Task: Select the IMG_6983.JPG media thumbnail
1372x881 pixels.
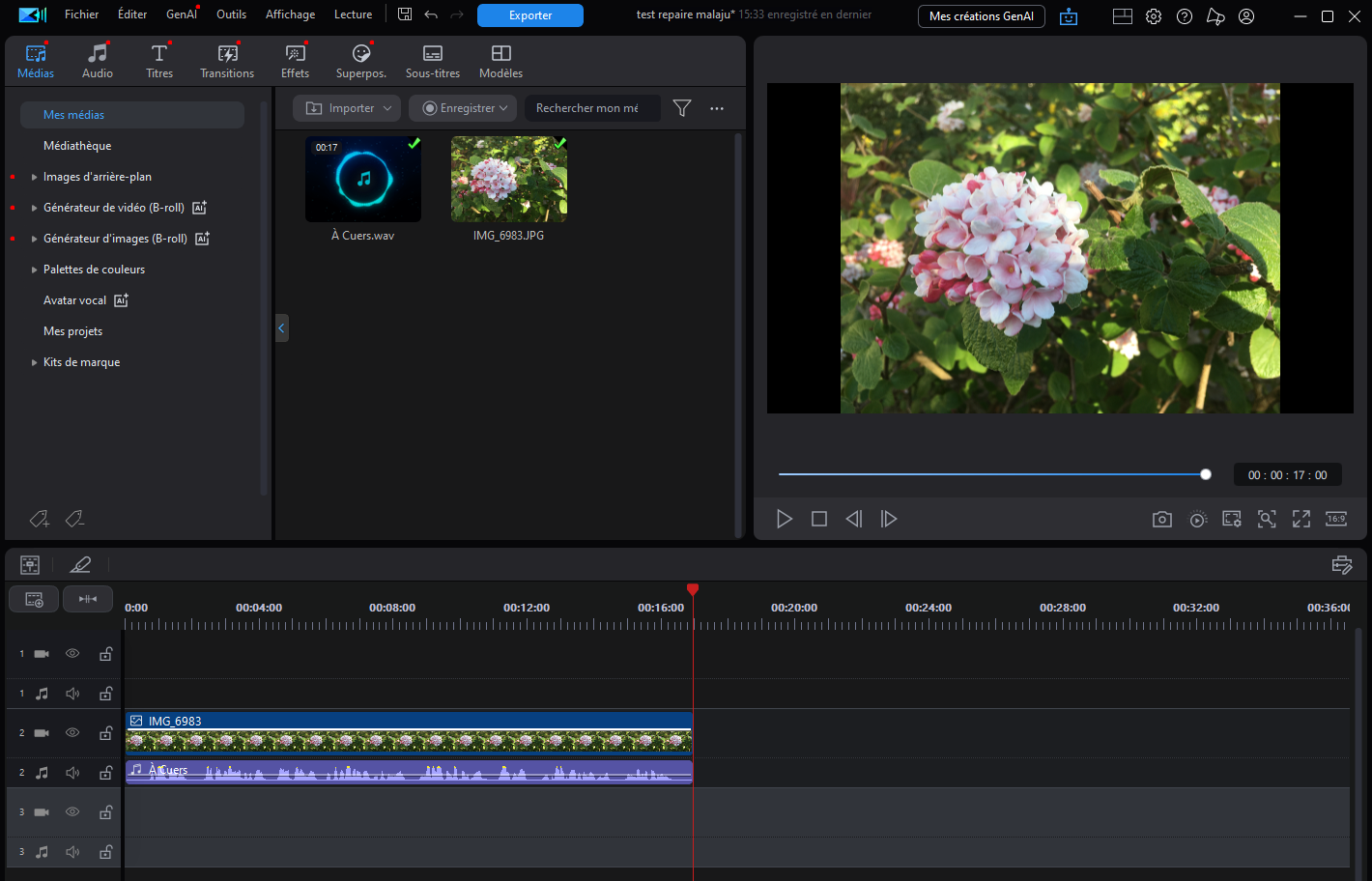Action: [x=508, y=180]
